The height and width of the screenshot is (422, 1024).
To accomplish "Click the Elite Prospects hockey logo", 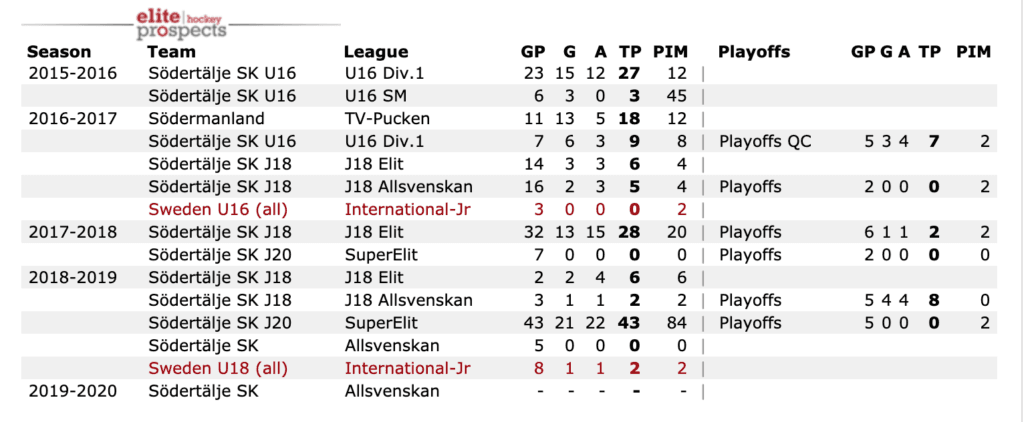I will [x=180, y=23].
